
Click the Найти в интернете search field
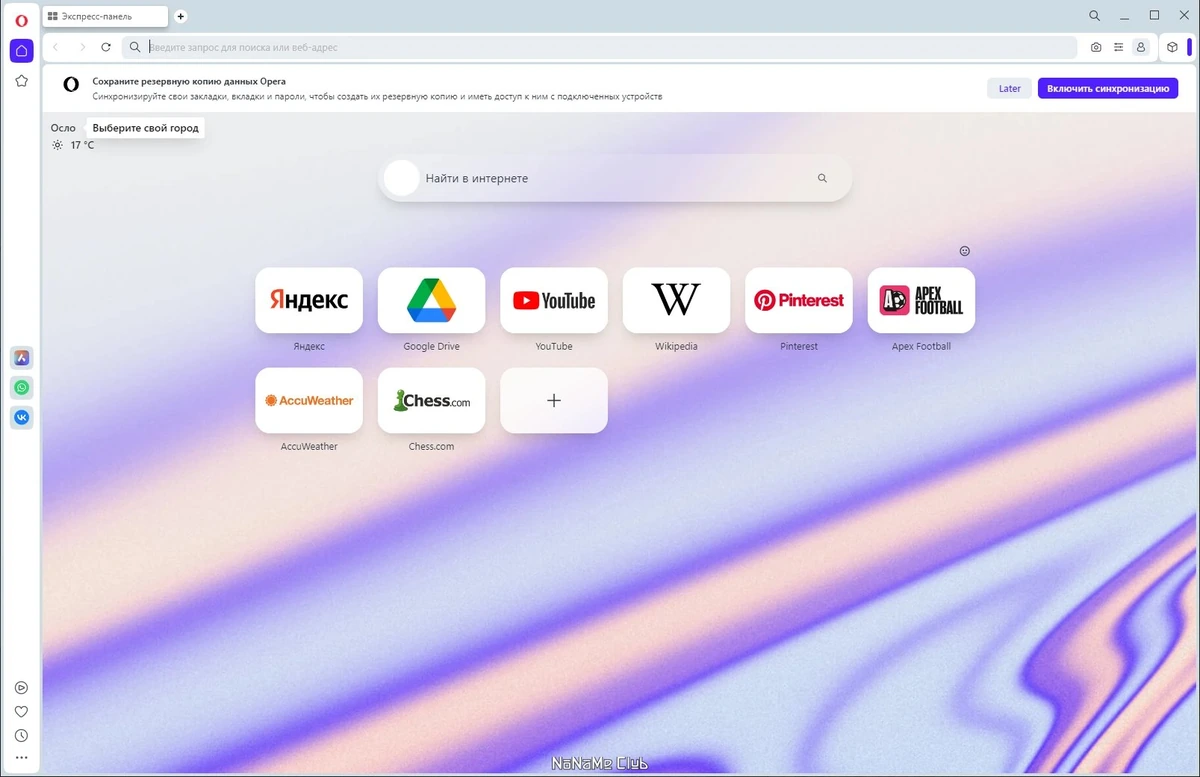[x=615, y=178]
